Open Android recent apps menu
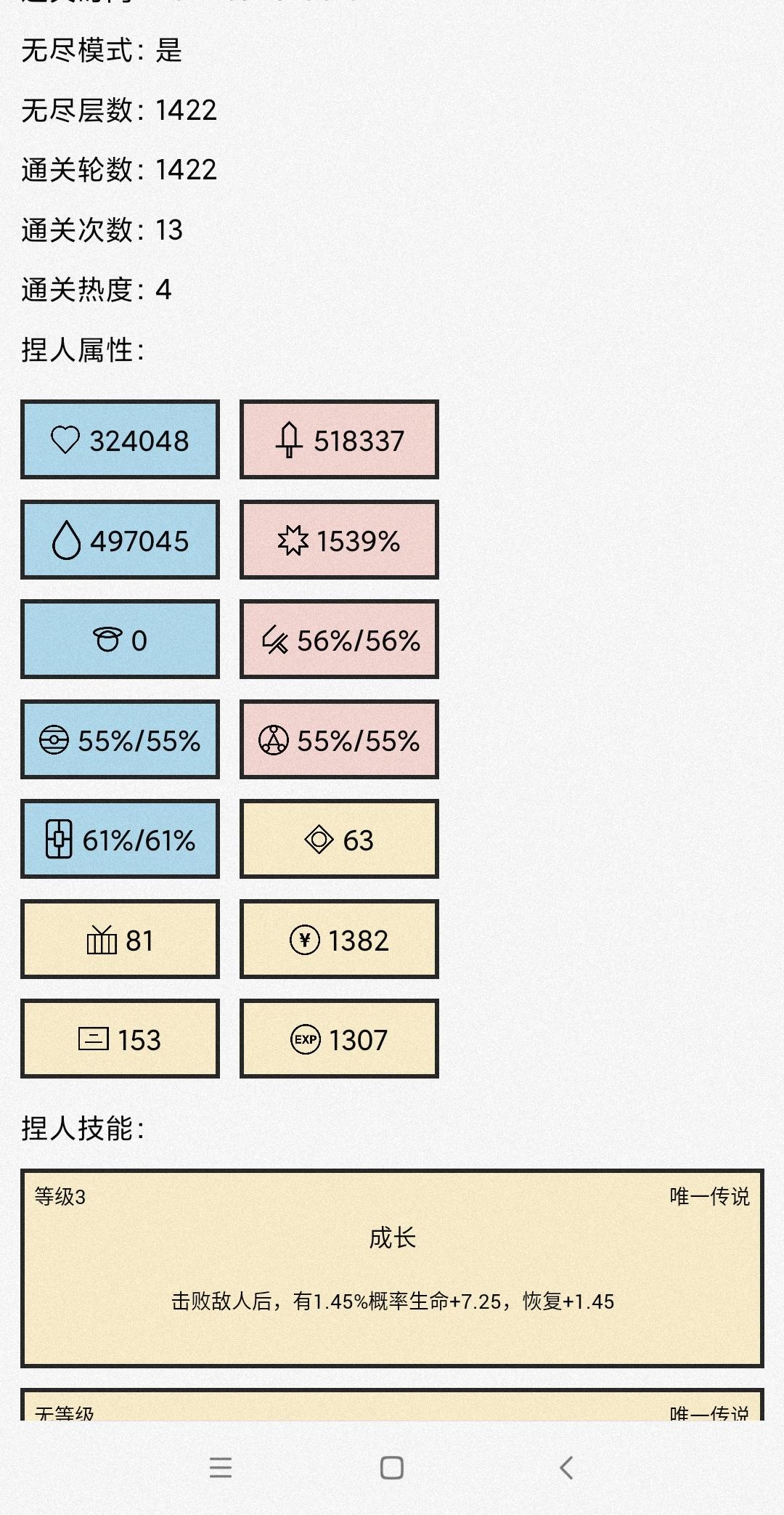Screen dimensions: 784x1515 pyautogui.click(x=221, y=1468)
